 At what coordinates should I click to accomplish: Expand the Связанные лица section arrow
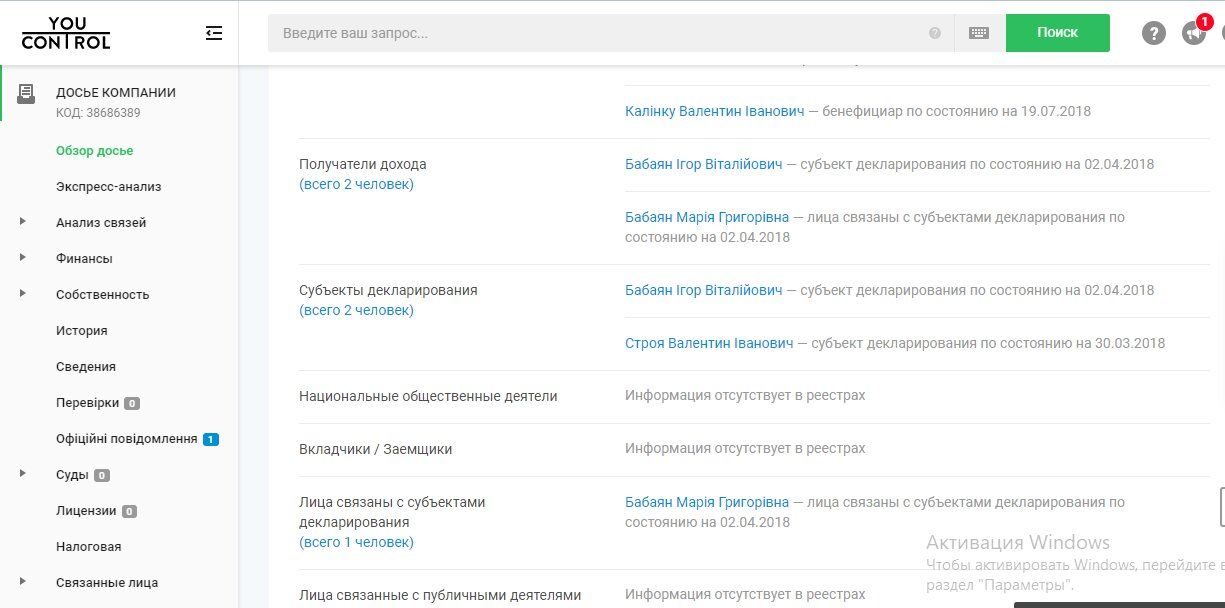point(23,582)
